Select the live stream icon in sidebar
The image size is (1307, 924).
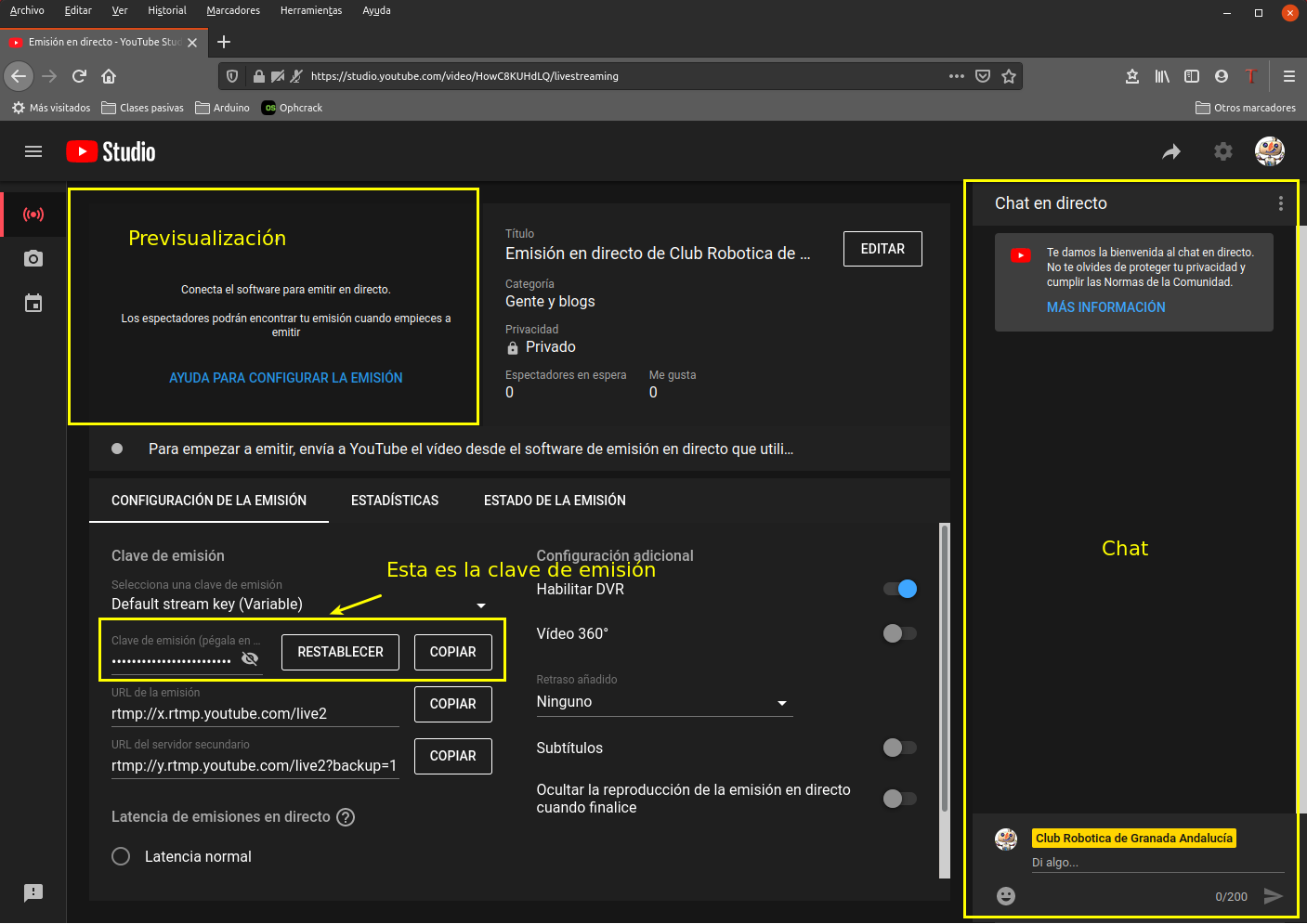(33, 215)
